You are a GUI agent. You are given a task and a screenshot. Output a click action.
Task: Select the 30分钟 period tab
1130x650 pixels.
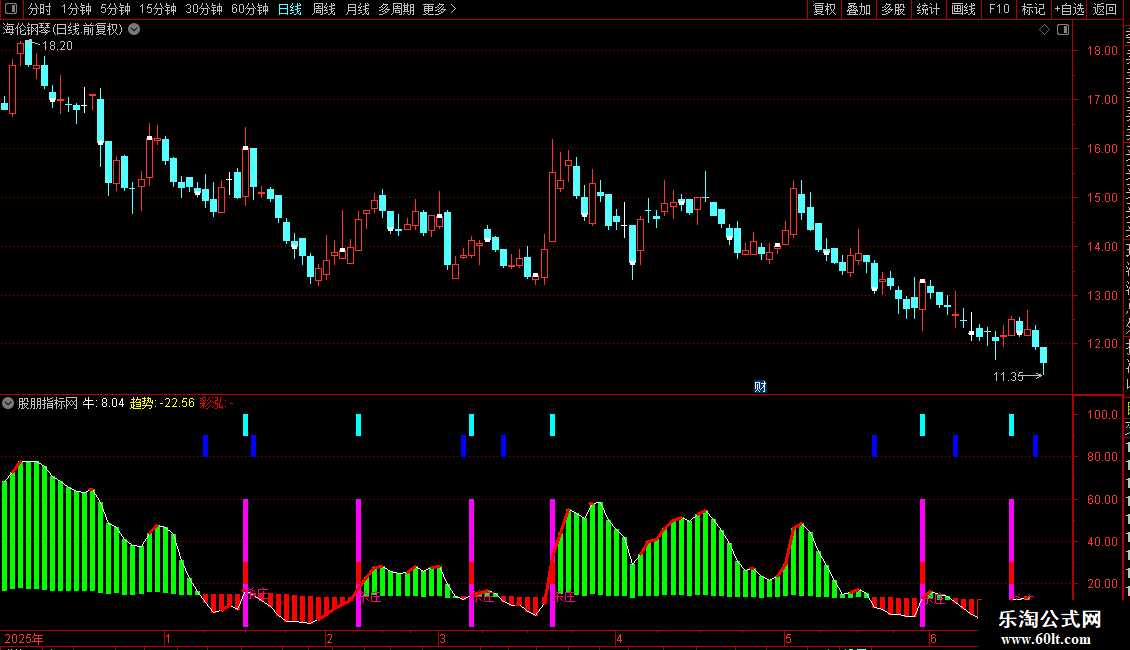pos(203,9)
